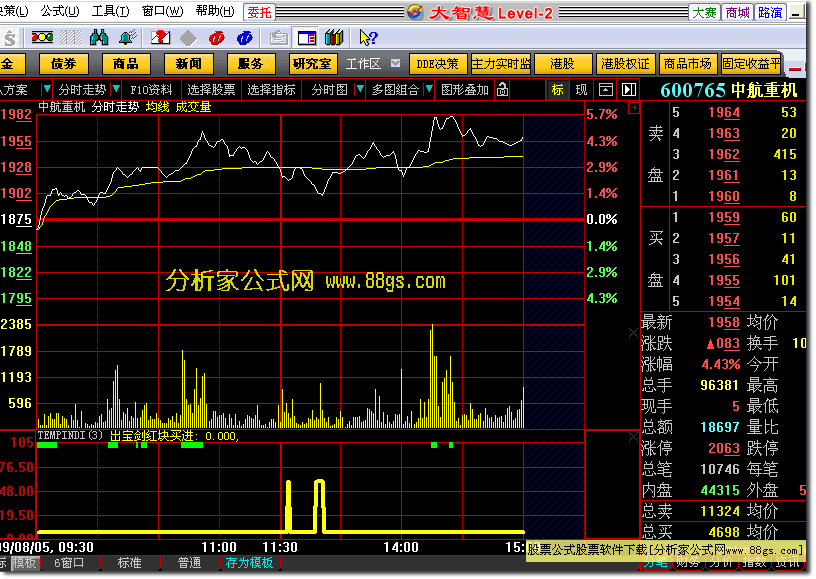Image resolution: width=816 pixels, height=579 pixels.
Task: Select the 普通 bottom tab
Action: coord(189,562)
